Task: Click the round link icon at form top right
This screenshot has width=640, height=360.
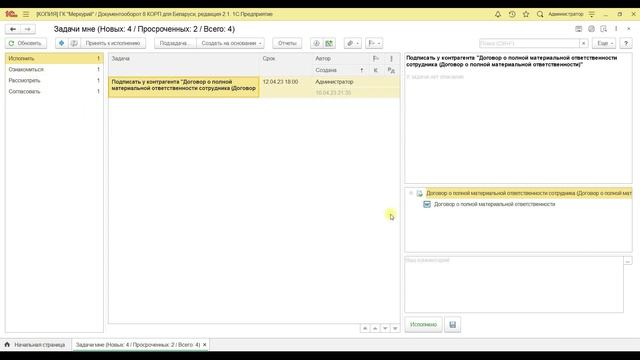Action: pyautogui.click(x=591, y=29)
